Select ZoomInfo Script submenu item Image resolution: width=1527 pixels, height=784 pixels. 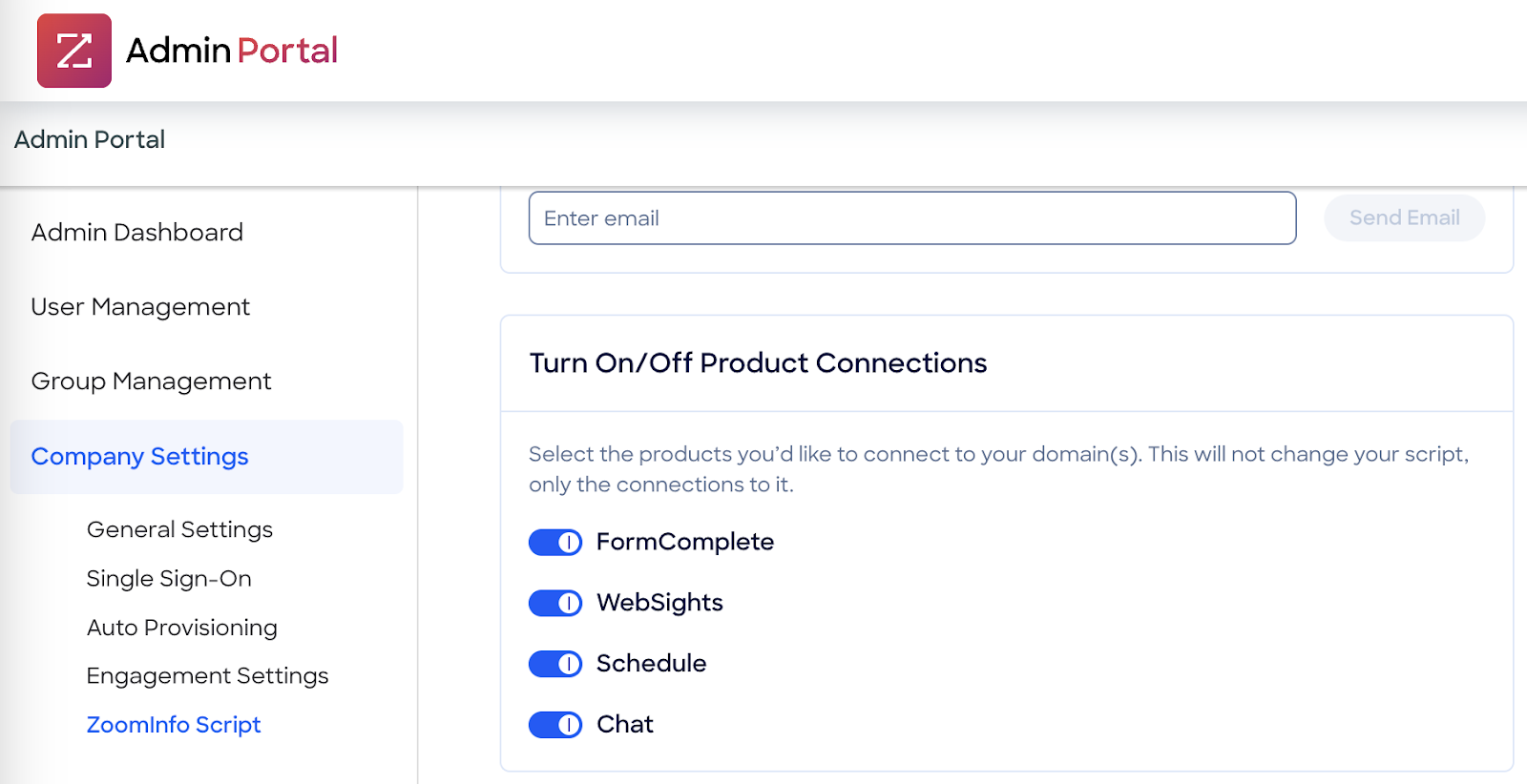(174, 725)
